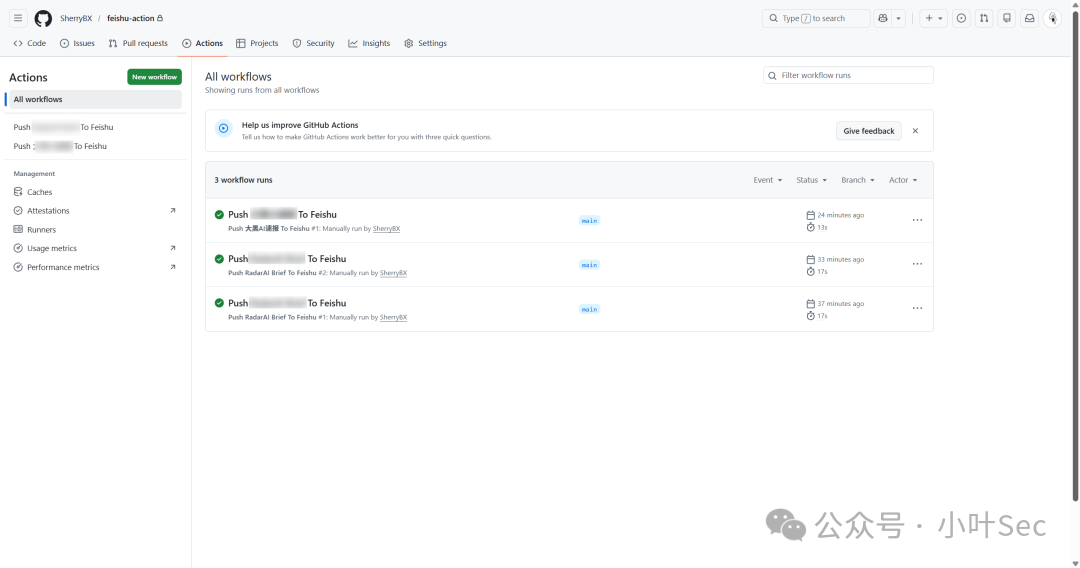The width and height of the screenshot is (1080, 568).
Task: Select the Actions tab
Action: (202, 43)
